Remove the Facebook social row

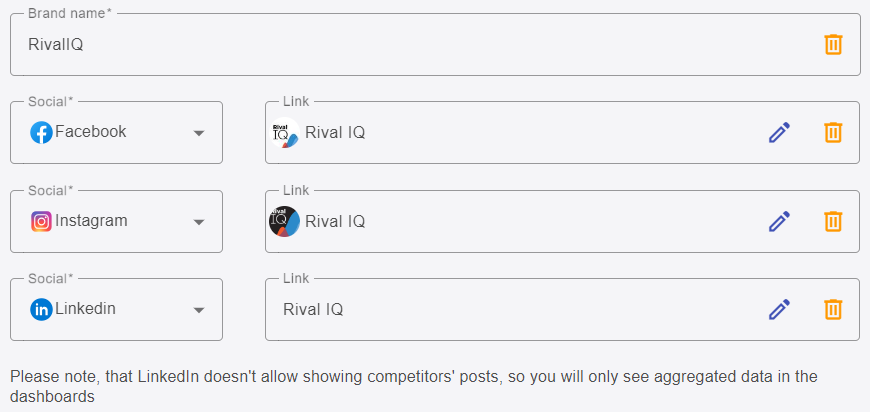point(833,133)
